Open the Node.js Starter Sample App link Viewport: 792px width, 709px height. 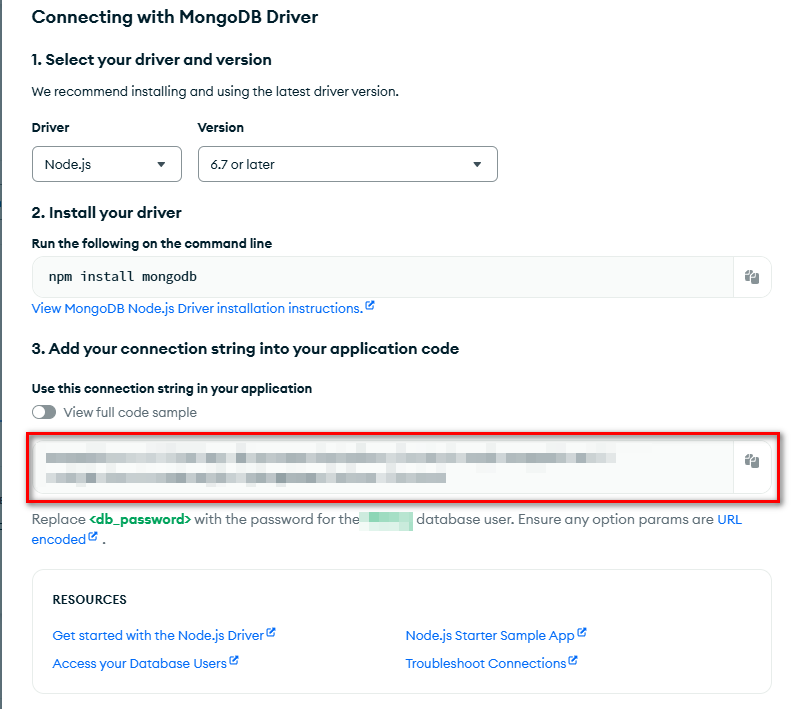click(489, 635)
